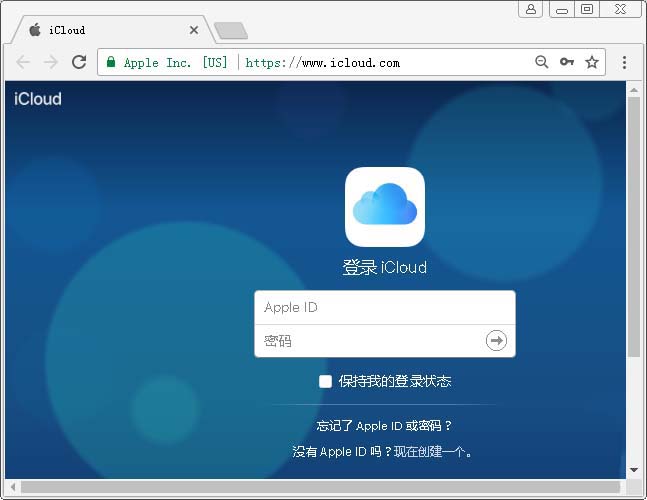Open the zoom magnifier in address bar
Image resolution: width=647 pixels, height=500 pixels.
[x=541, y=62]
